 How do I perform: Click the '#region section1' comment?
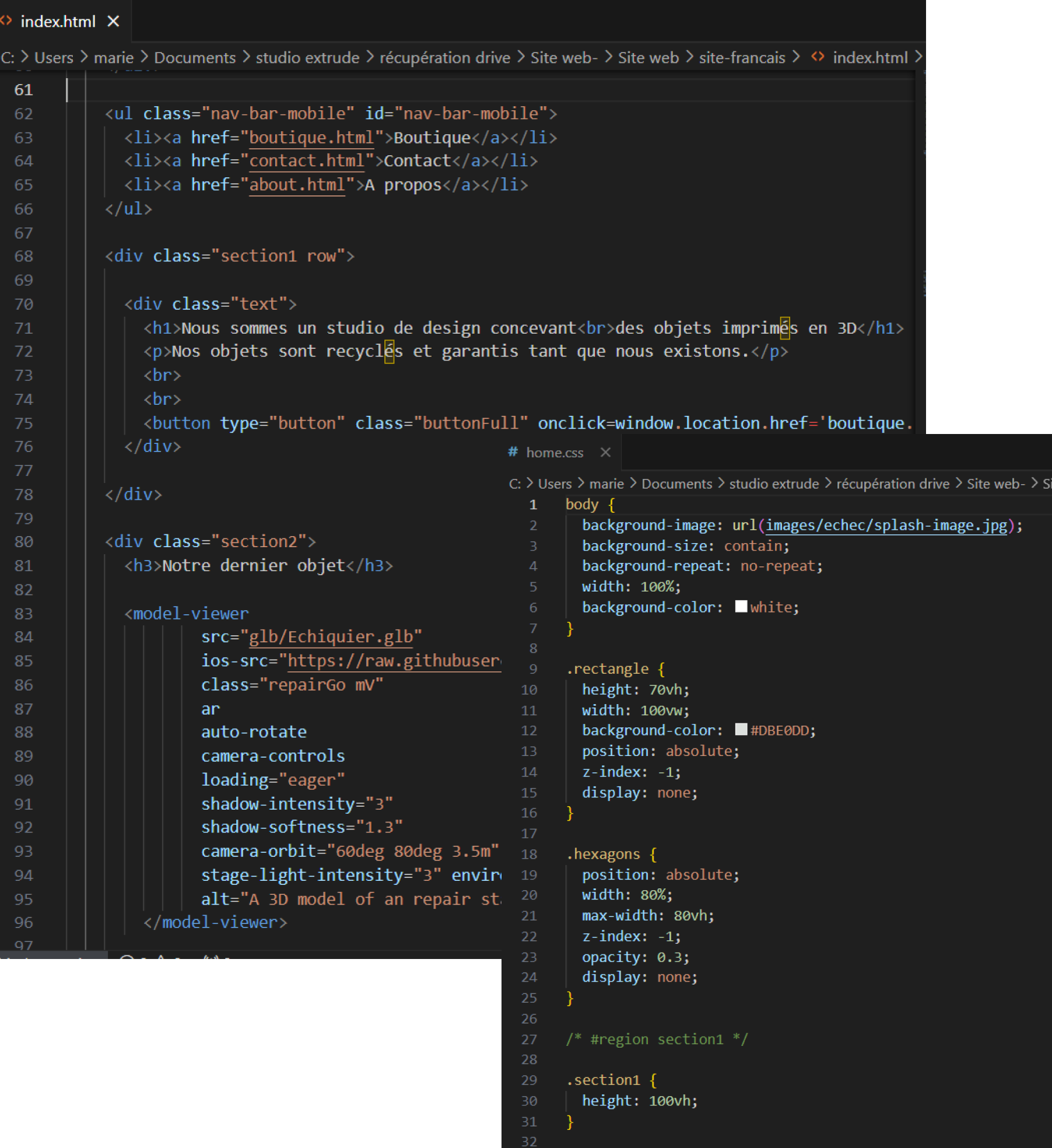pyautogui.click(x=657, y=1039)
